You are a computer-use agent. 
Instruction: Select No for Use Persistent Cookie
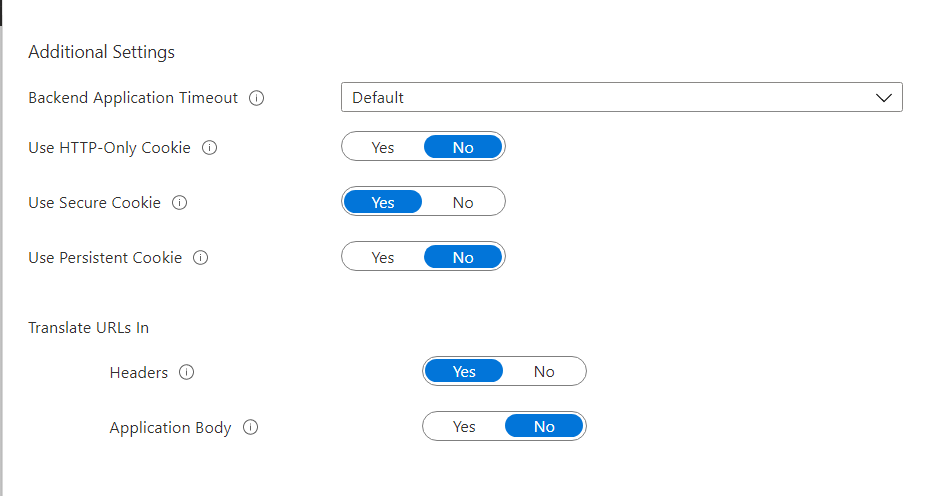point(463,258)
